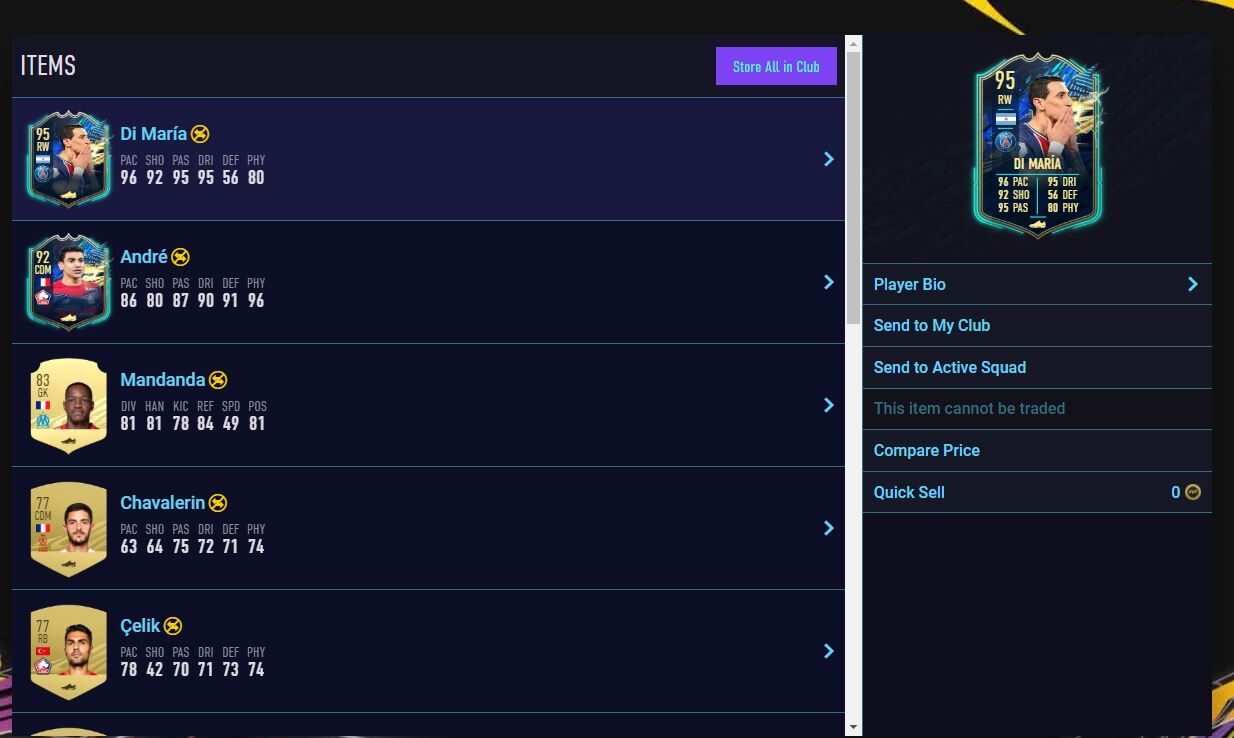Choose Send to Active Squad
Screen dimensions: 1234x738
pos(950,367)
